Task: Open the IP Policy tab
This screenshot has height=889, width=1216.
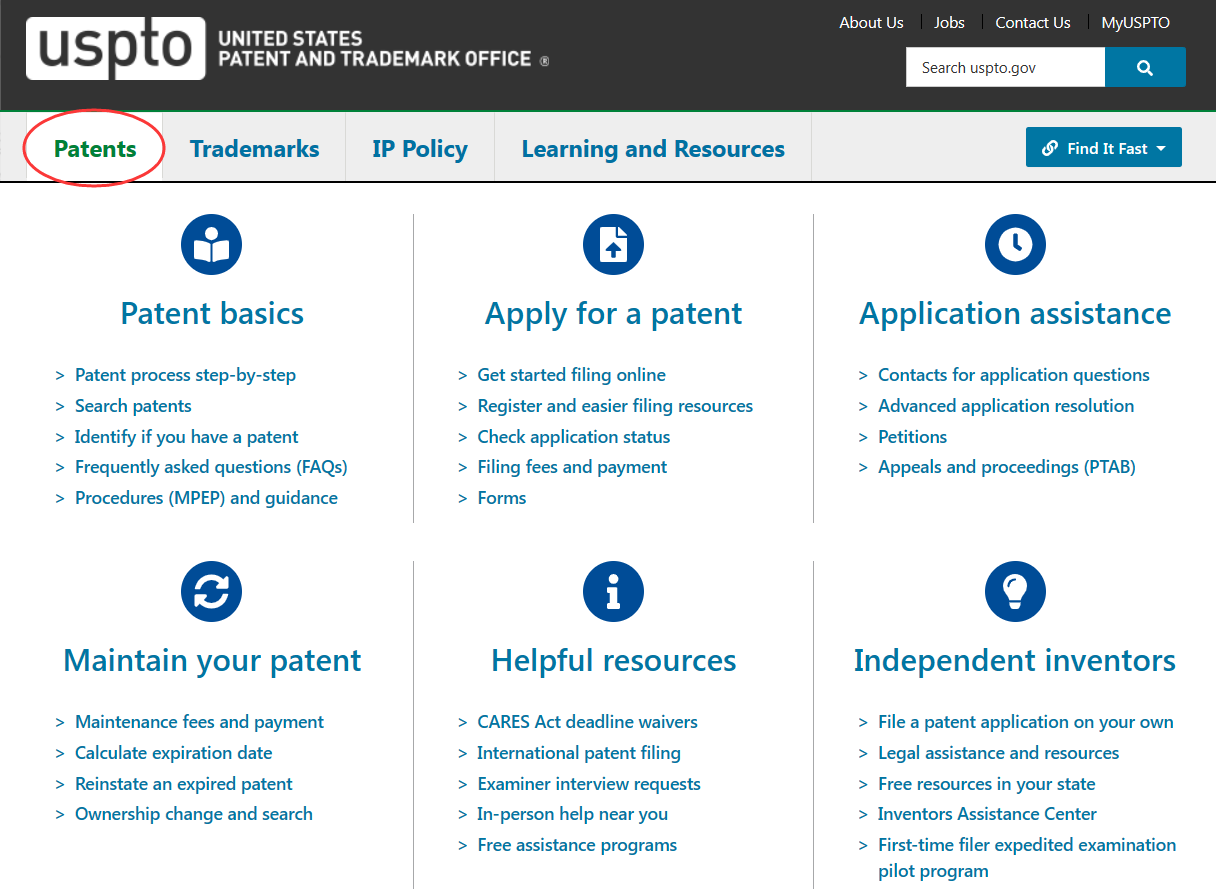Action: (x=420, y=148)
